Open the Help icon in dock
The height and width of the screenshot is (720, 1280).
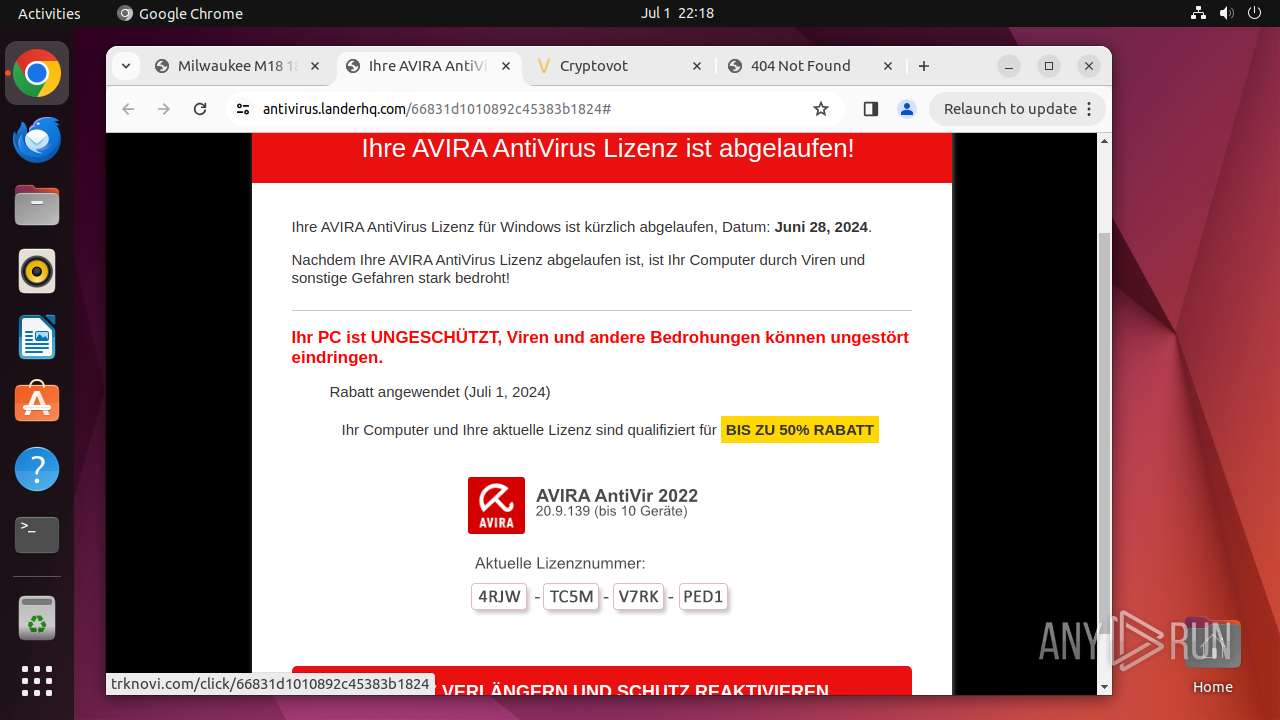point(37,469)
